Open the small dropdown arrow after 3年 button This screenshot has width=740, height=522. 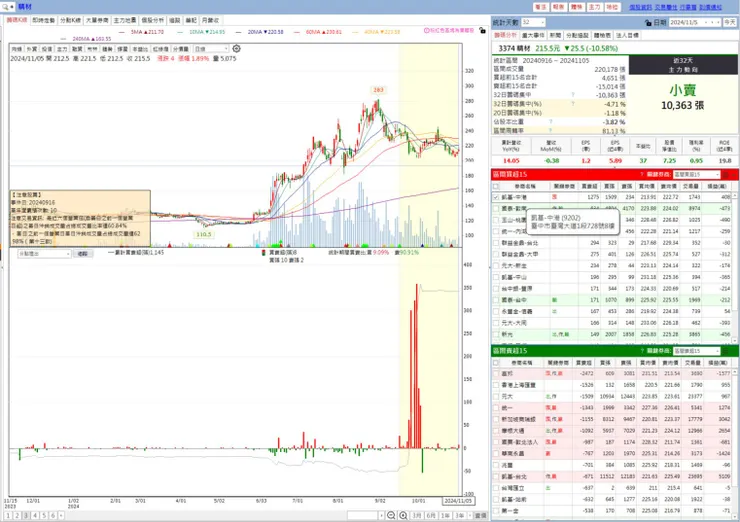[x=469, y=515]
